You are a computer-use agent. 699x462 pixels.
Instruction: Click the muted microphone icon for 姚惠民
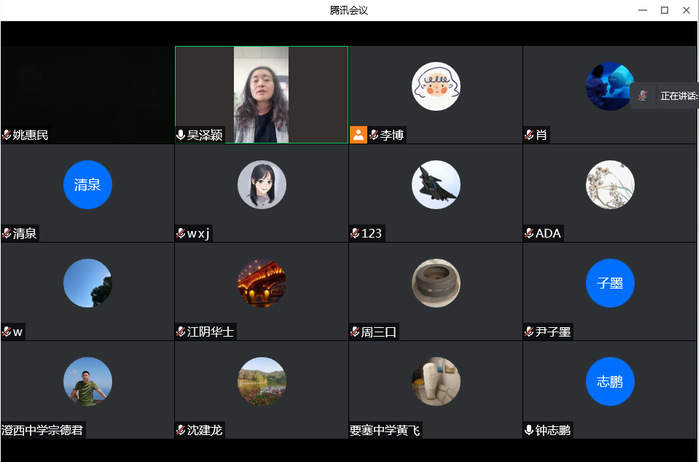click(x=6, y=135)
